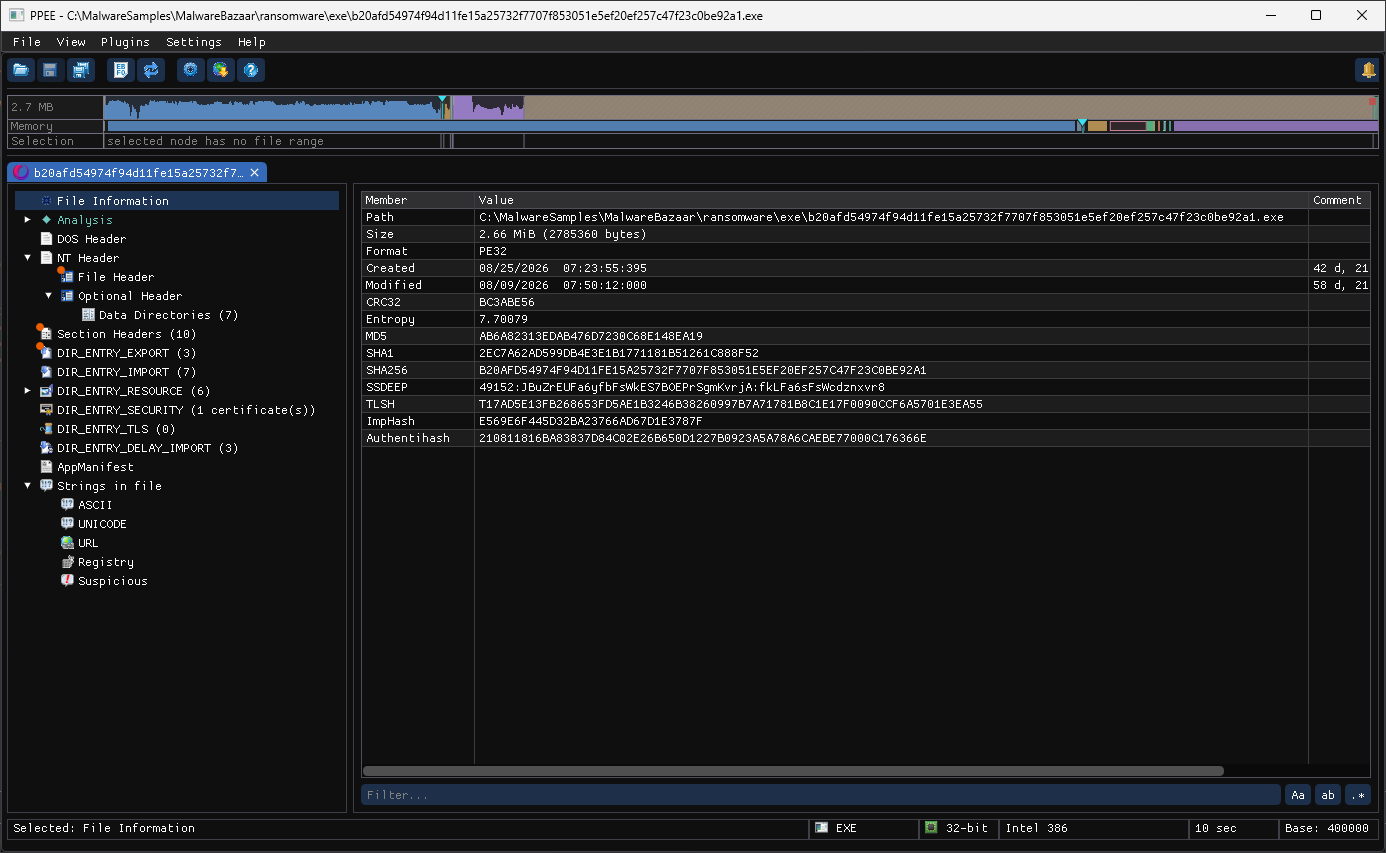Open the Plugins menu

pos(125,42)
